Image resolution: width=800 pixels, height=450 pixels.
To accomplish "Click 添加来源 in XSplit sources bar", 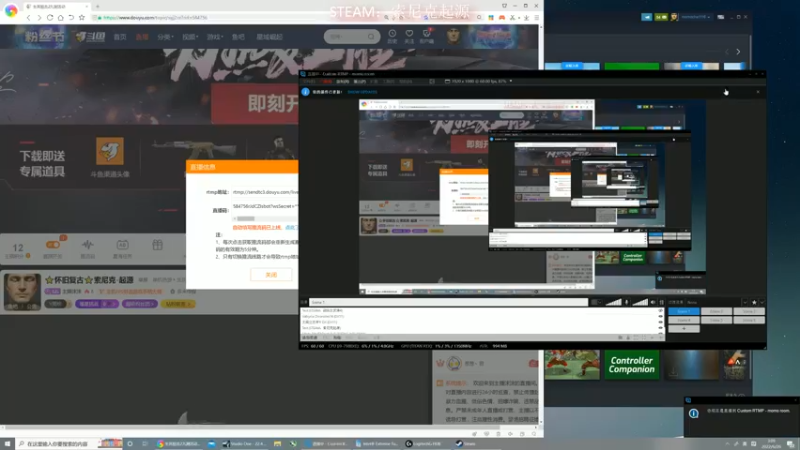I will [310, 338].
